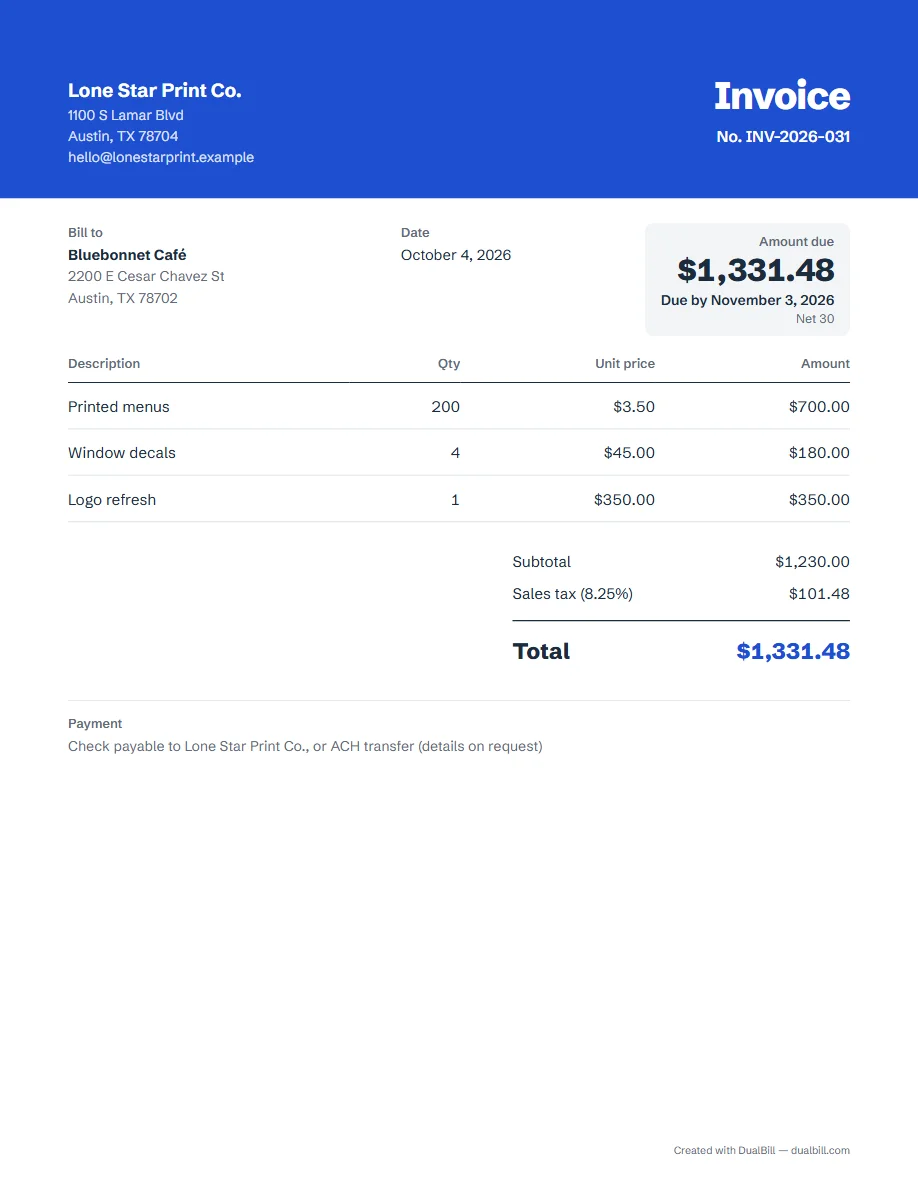Select the Window decals description
Image resolution: width=918 pixels, height=1188 pixels.
point(122,453)
